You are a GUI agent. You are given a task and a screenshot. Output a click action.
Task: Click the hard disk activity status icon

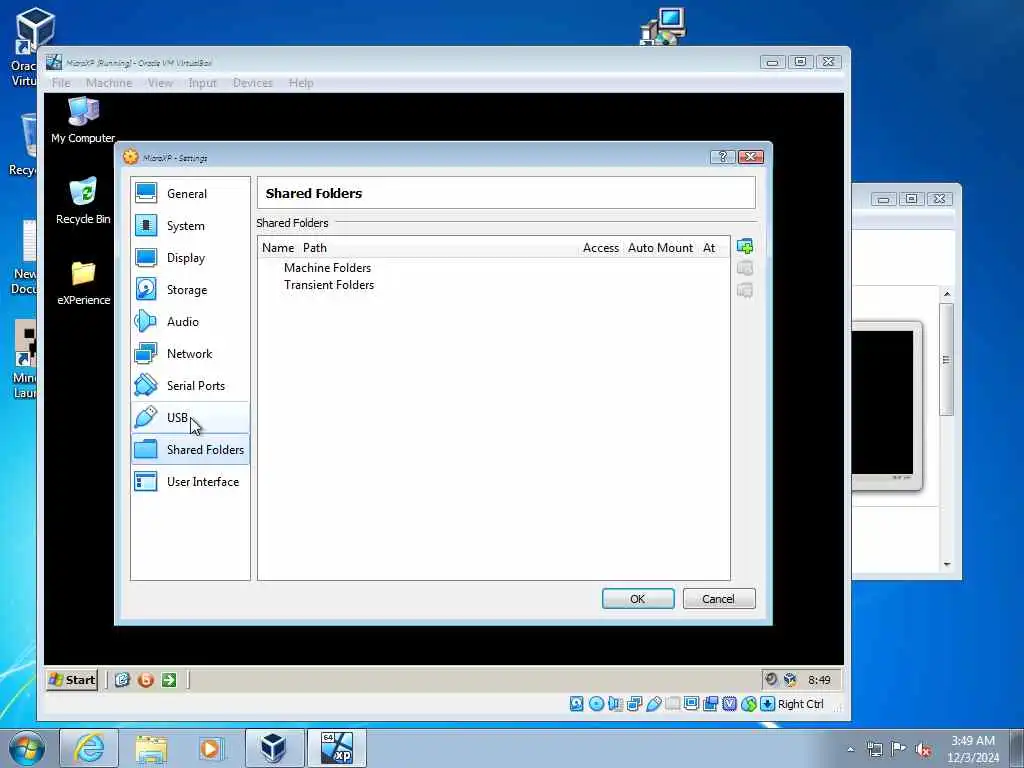(x=577, y=703)
